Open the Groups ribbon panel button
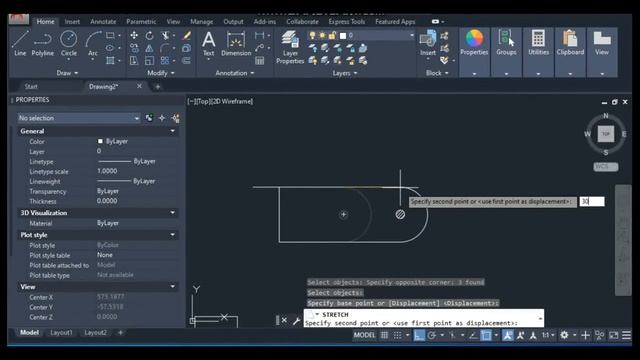 point(506,52)
